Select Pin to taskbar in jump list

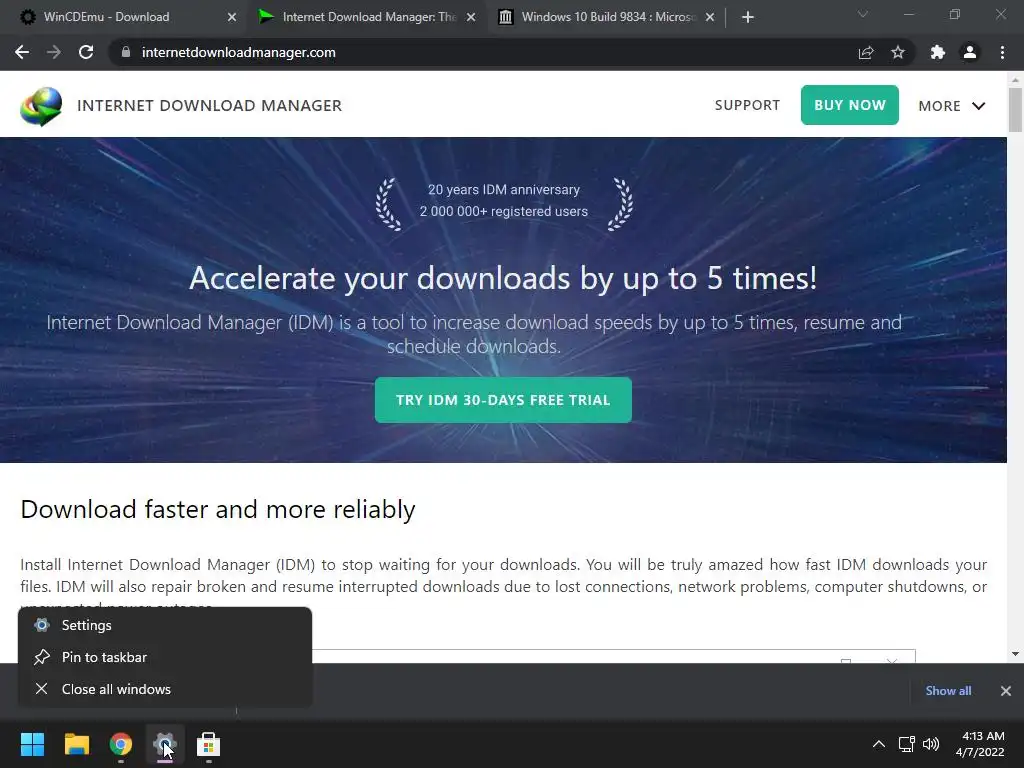165,657
